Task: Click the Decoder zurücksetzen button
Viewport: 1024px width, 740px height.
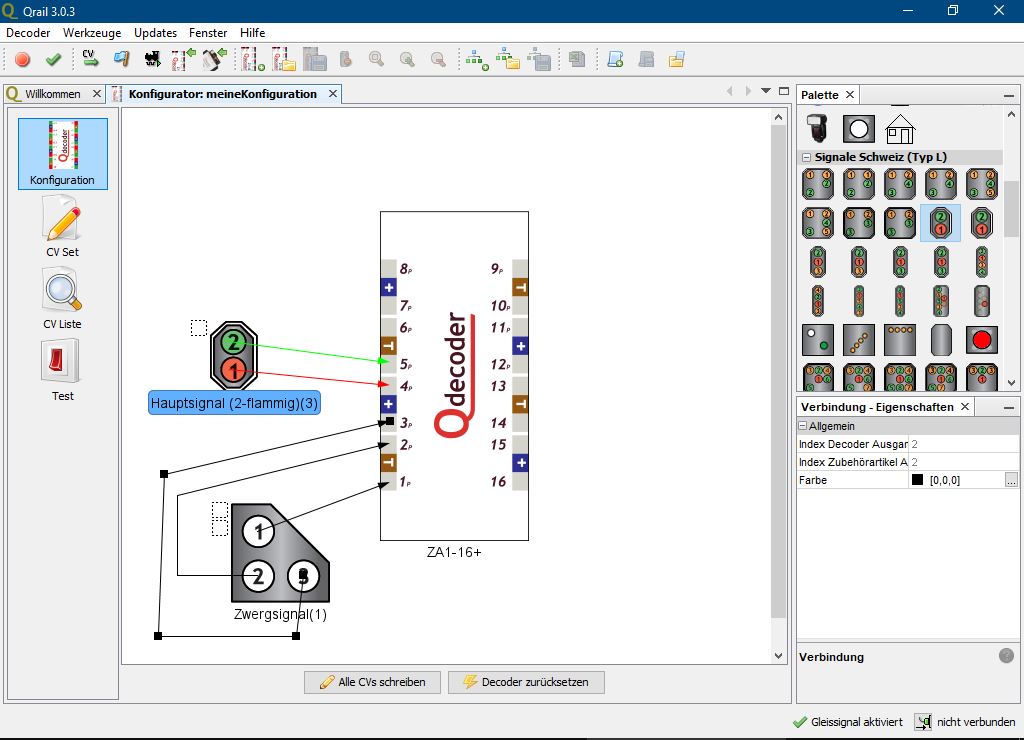Action: (526, 682)
